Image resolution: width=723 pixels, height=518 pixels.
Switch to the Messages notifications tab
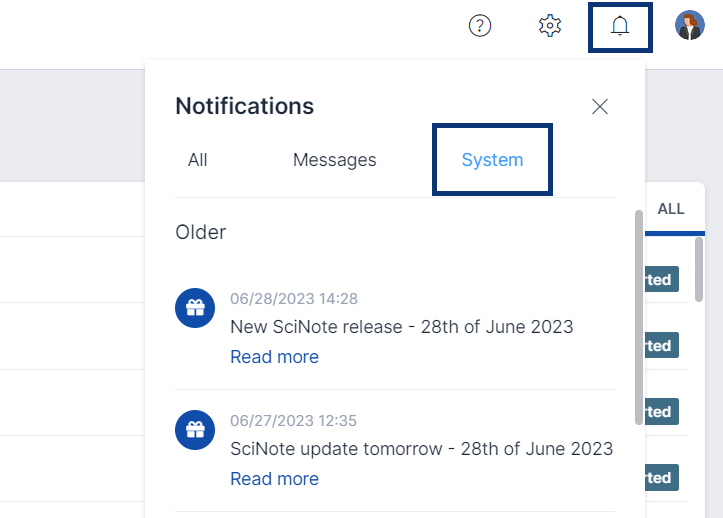(x=334, y=160)
